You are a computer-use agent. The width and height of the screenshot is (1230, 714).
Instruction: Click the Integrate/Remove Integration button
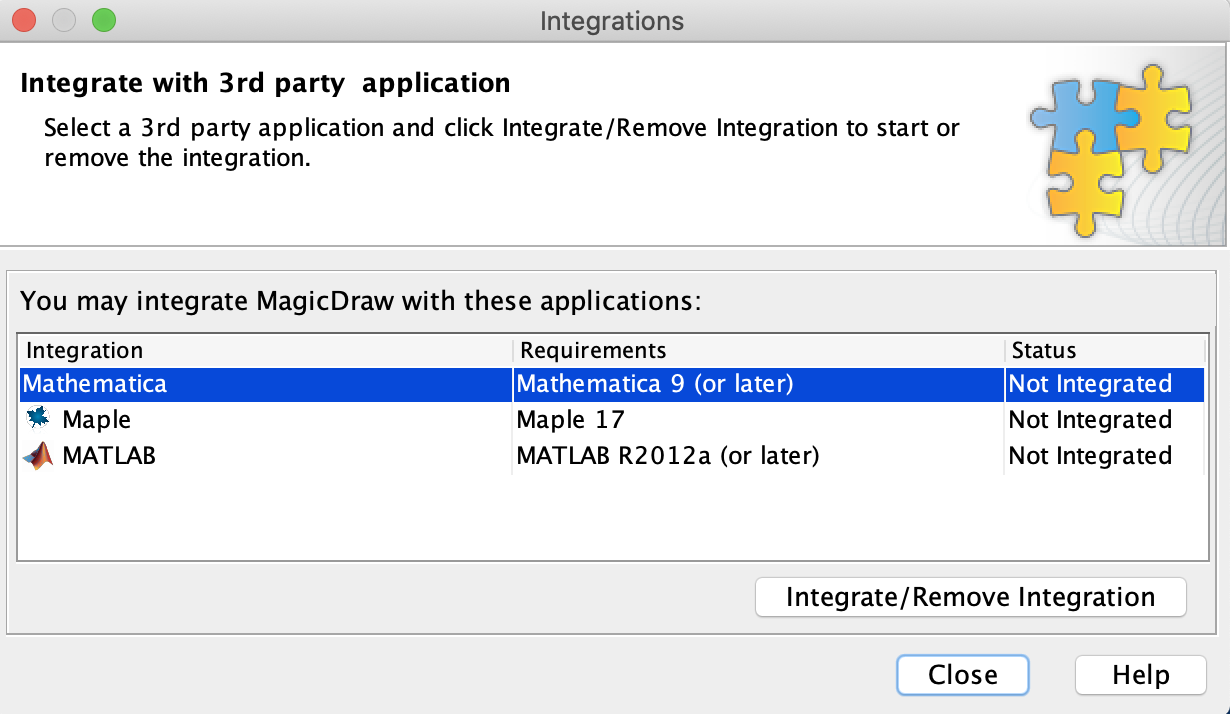pos(970,598)
